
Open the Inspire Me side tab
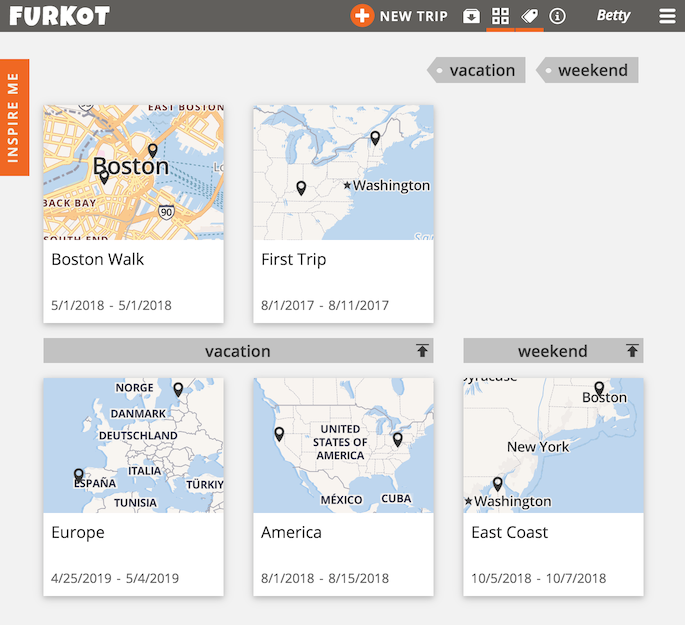[x=14, y=117]
